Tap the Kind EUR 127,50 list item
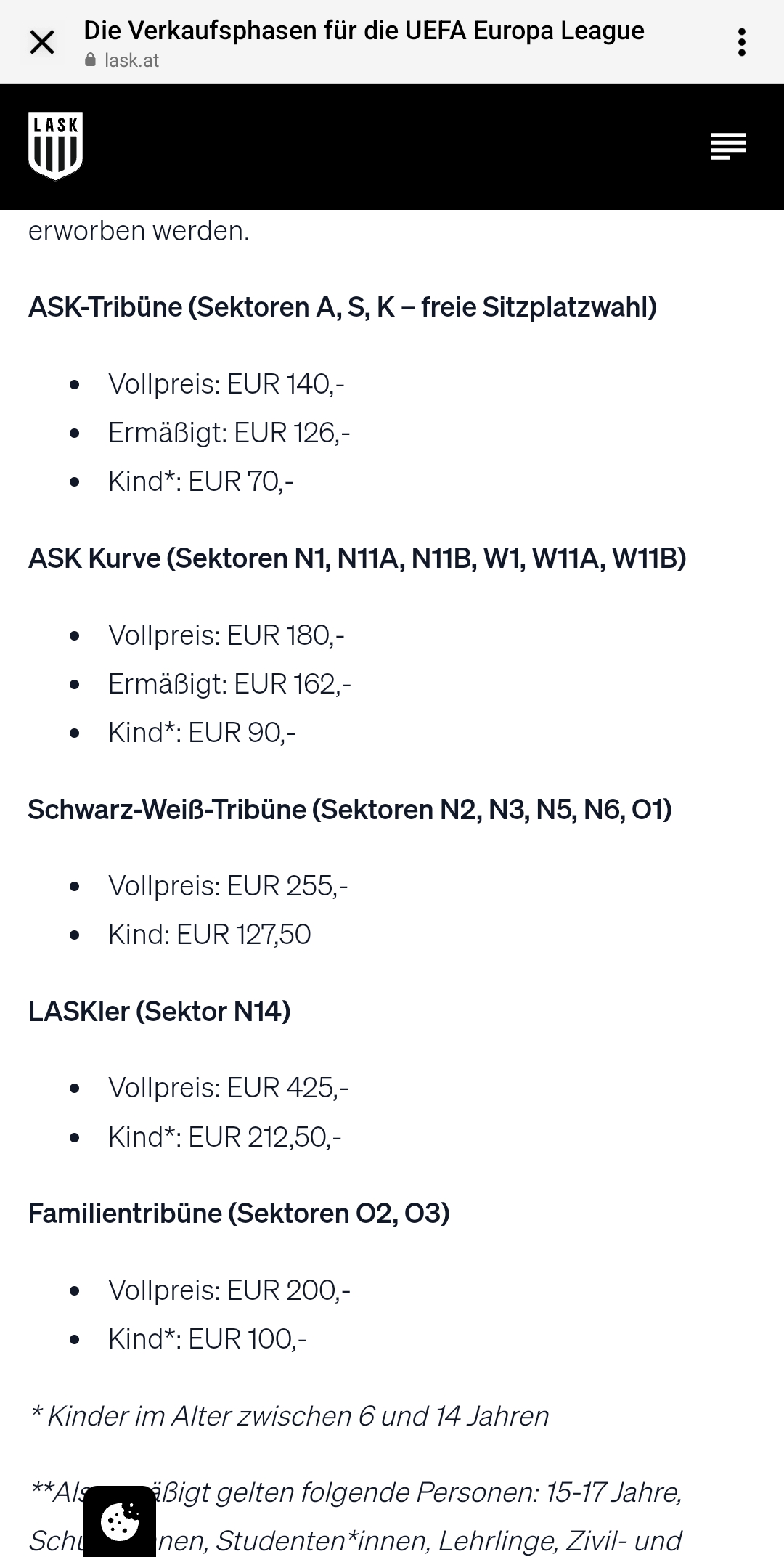The image size is (784, 1557). coord(209,935)
